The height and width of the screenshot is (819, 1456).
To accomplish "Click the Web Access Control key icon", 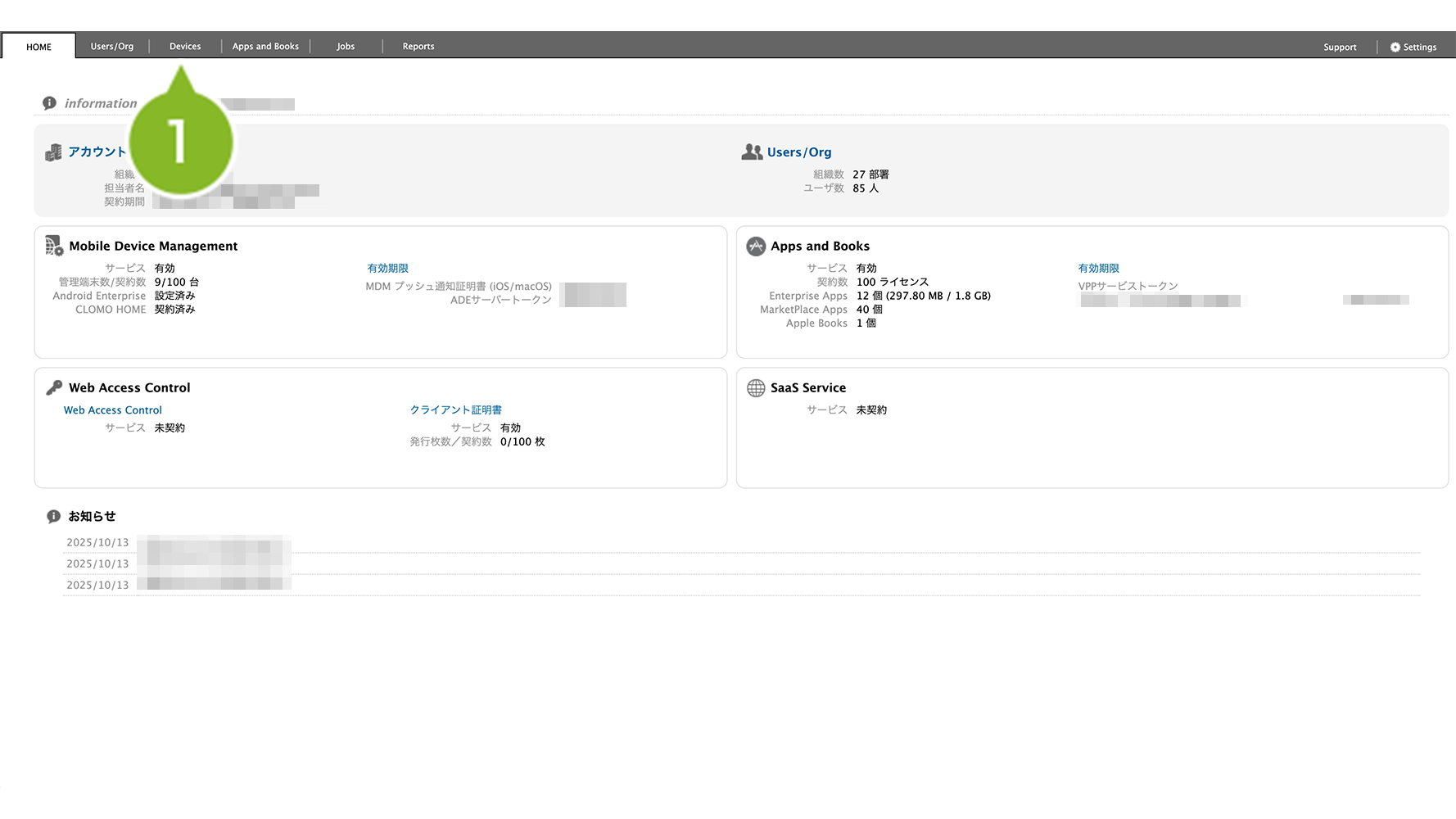I will (x=54, y=387).
